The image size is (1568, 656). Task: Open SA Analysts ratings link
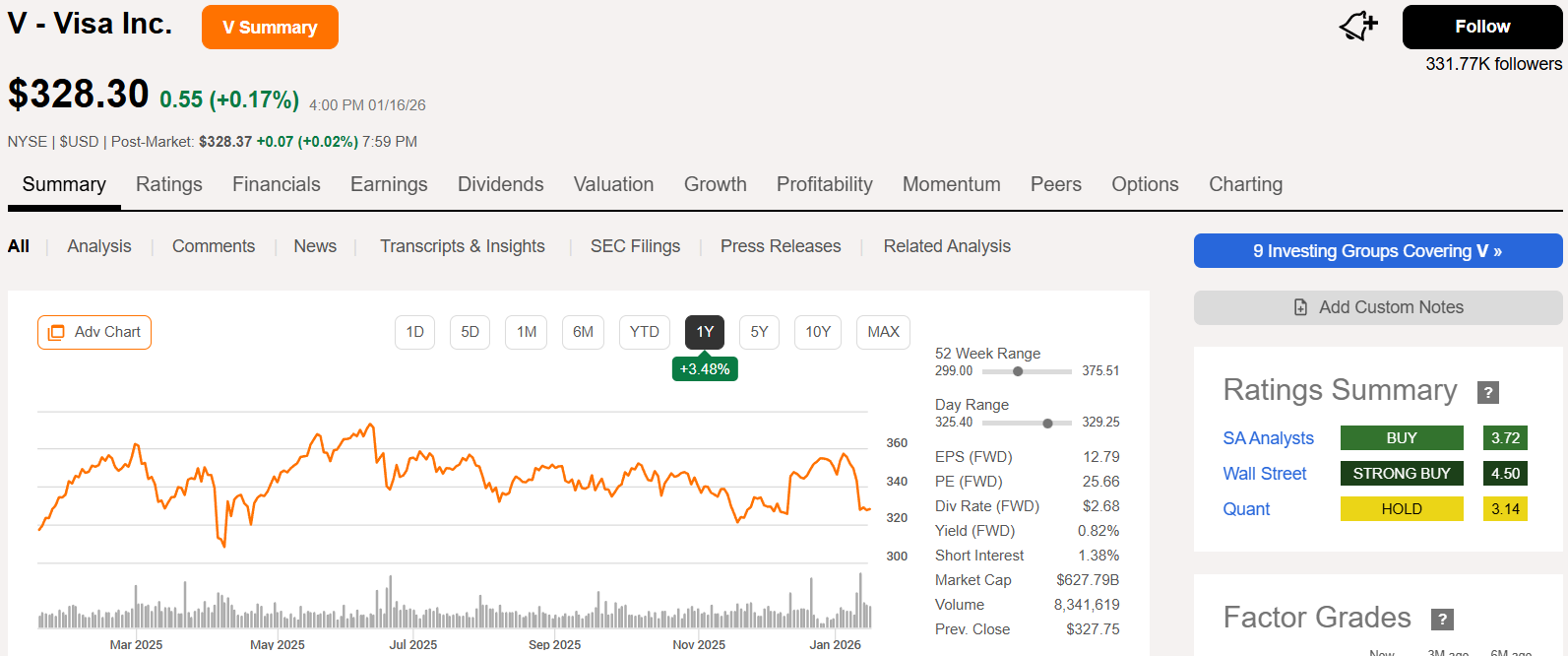(x=1268, y=438)
